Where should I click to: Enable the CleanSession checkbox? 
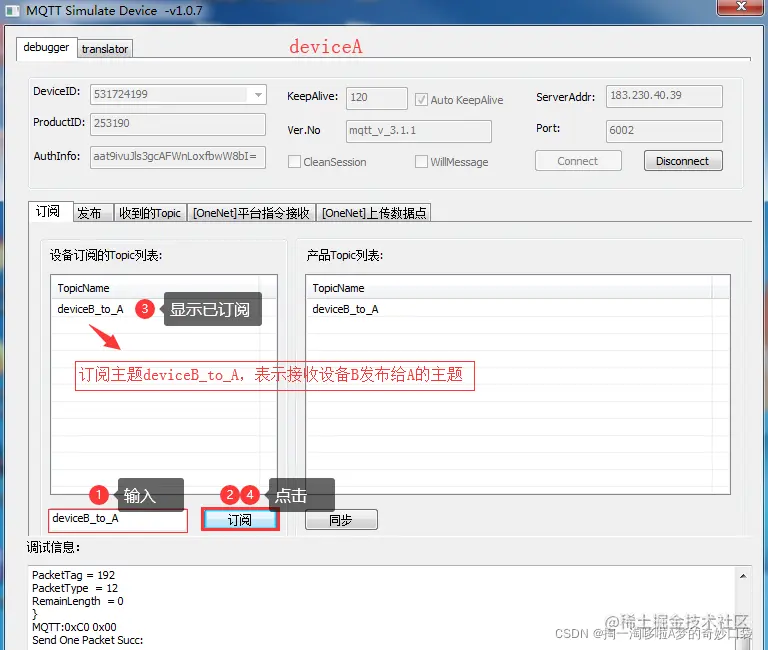click(x=294, y=162)
